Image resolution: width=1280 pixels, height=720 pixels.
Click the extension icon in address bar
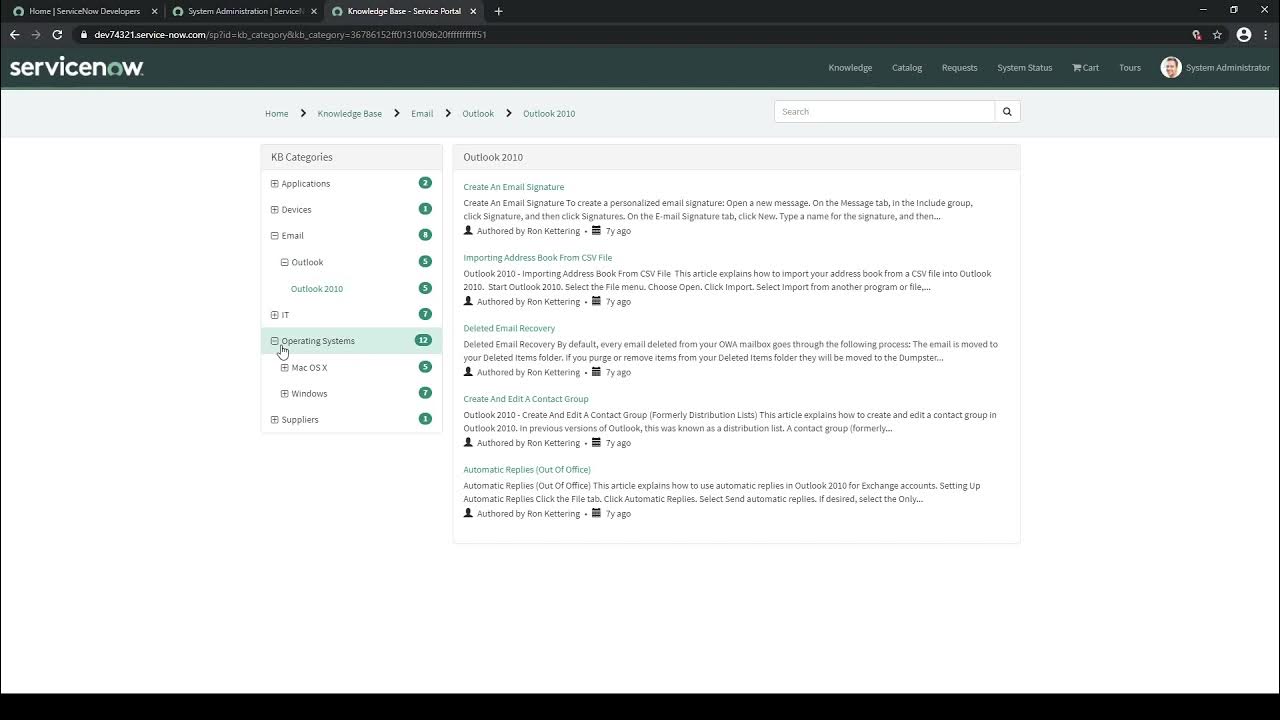click(x=1196, y=34)
